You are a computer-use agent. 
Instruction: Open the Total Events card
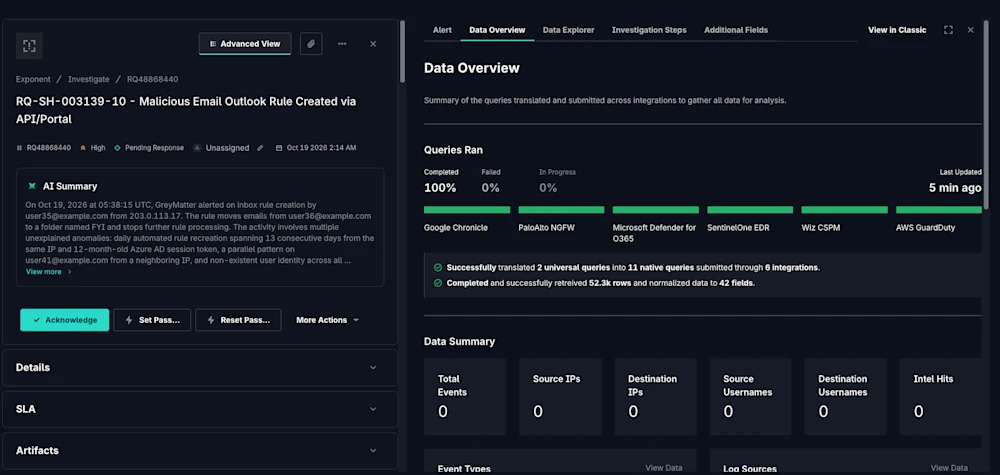click(x=465, y=397)
